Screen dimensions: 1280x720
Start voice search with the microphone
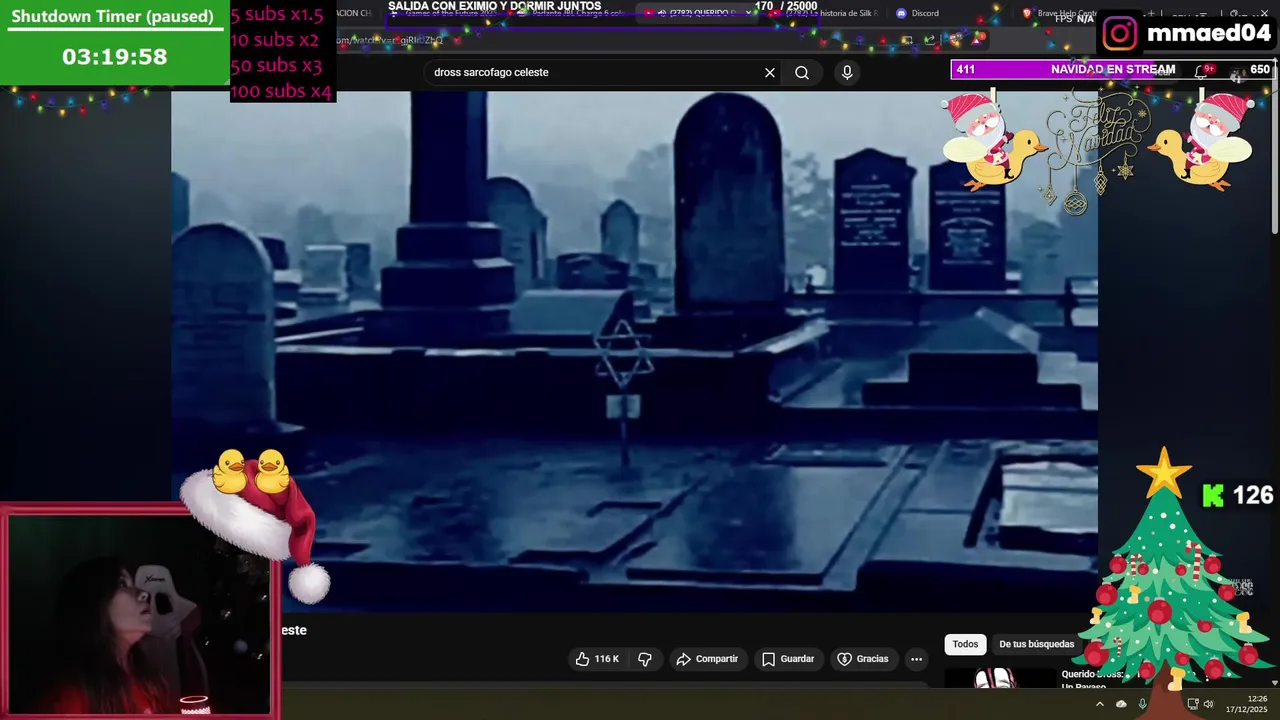tap(847, 72)
